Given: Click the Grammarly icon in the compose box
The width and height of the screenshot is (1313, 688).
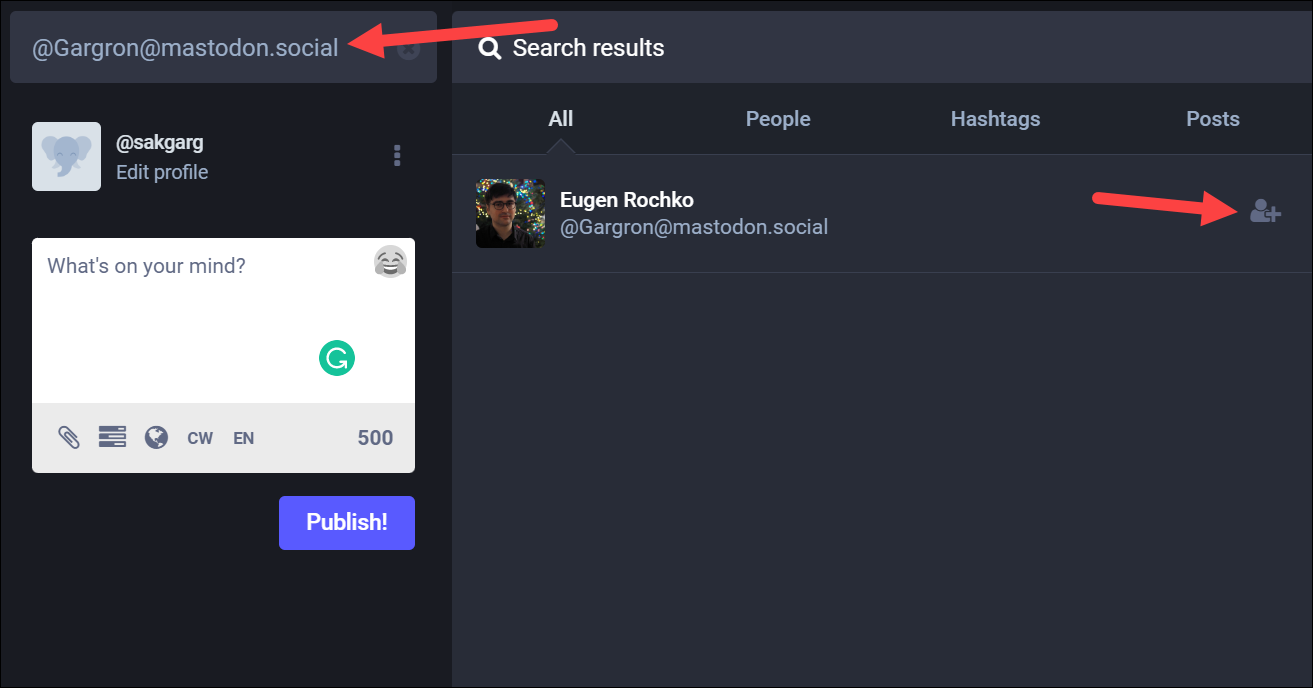Looking at the screenshot, I should [x=337, y=358].
